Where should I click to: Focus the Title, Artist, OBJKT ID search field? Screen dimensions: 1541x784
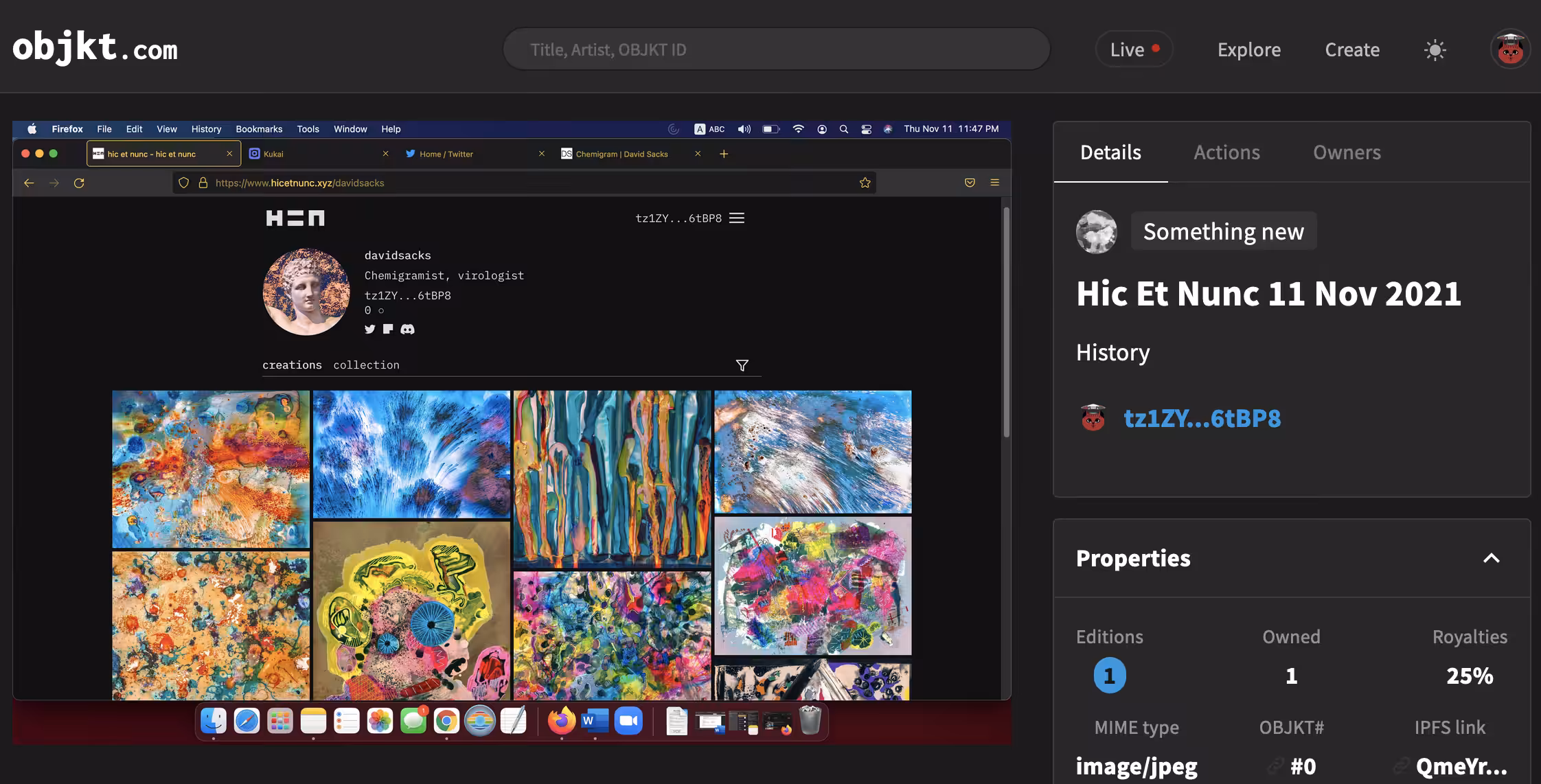(x=776, y=49)
